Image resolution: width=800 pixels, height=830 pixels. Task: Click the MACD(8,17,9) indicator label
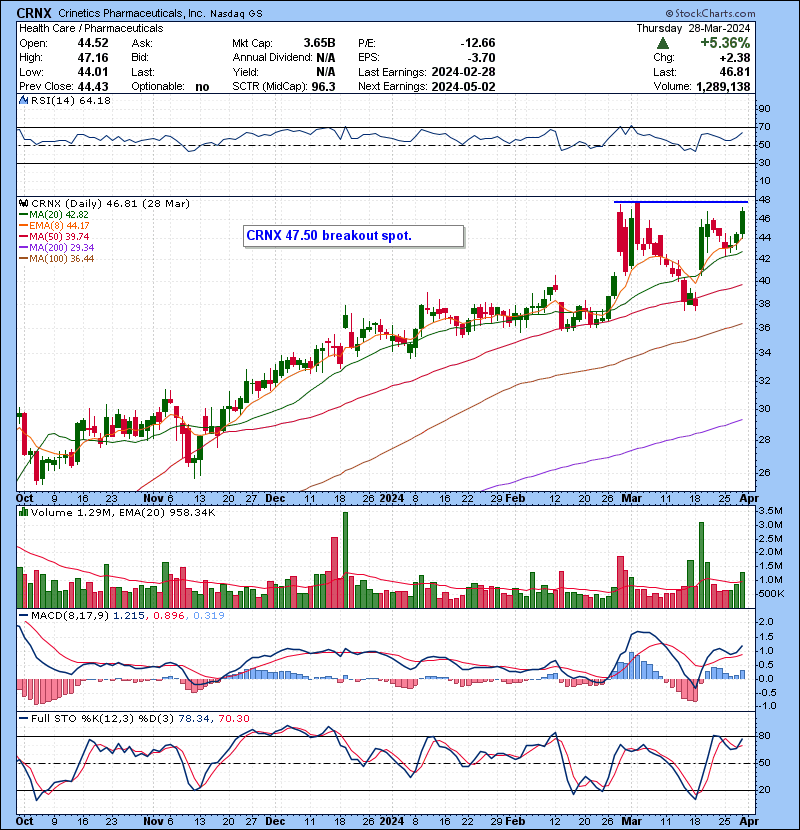[x=70, y=616]
